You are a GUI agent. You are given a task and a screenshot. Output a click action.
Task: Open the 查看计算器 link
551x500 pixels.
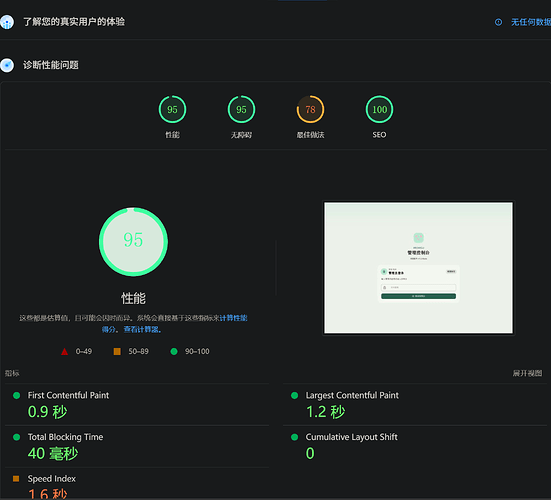point(142,329)
